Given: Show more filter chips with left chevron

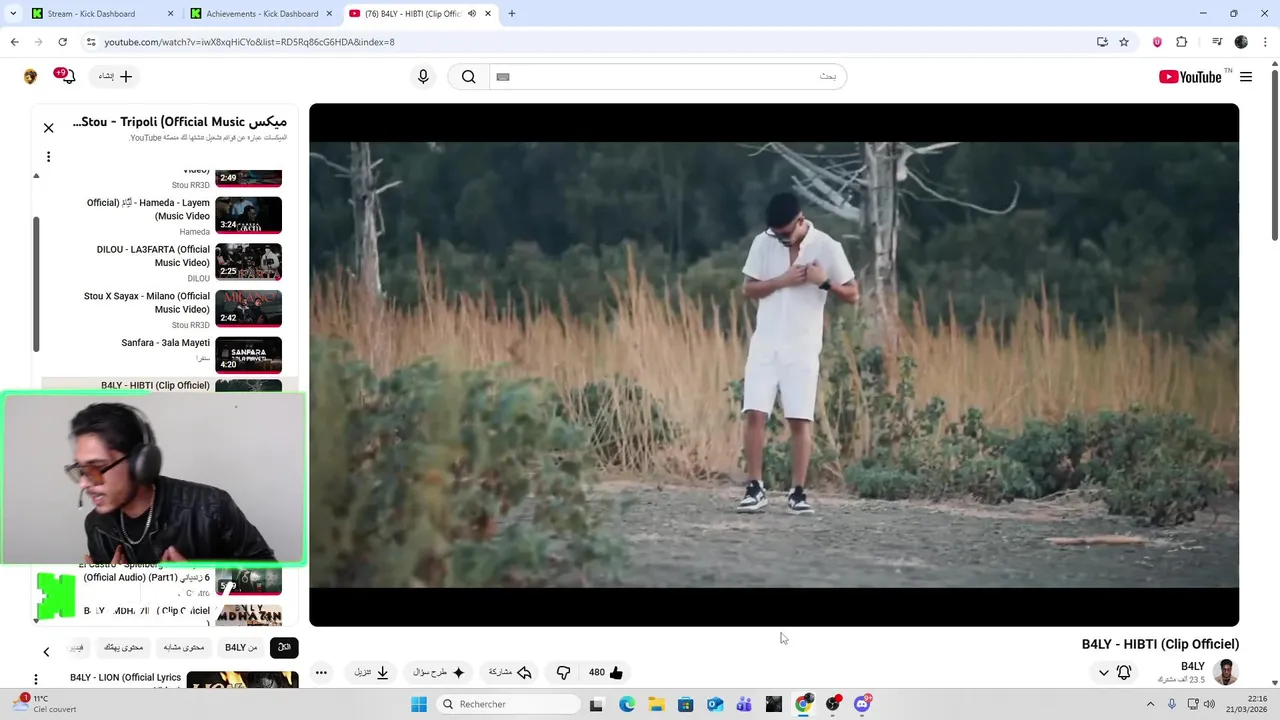Looking at the screenshot, I should (x=46, y=652).
